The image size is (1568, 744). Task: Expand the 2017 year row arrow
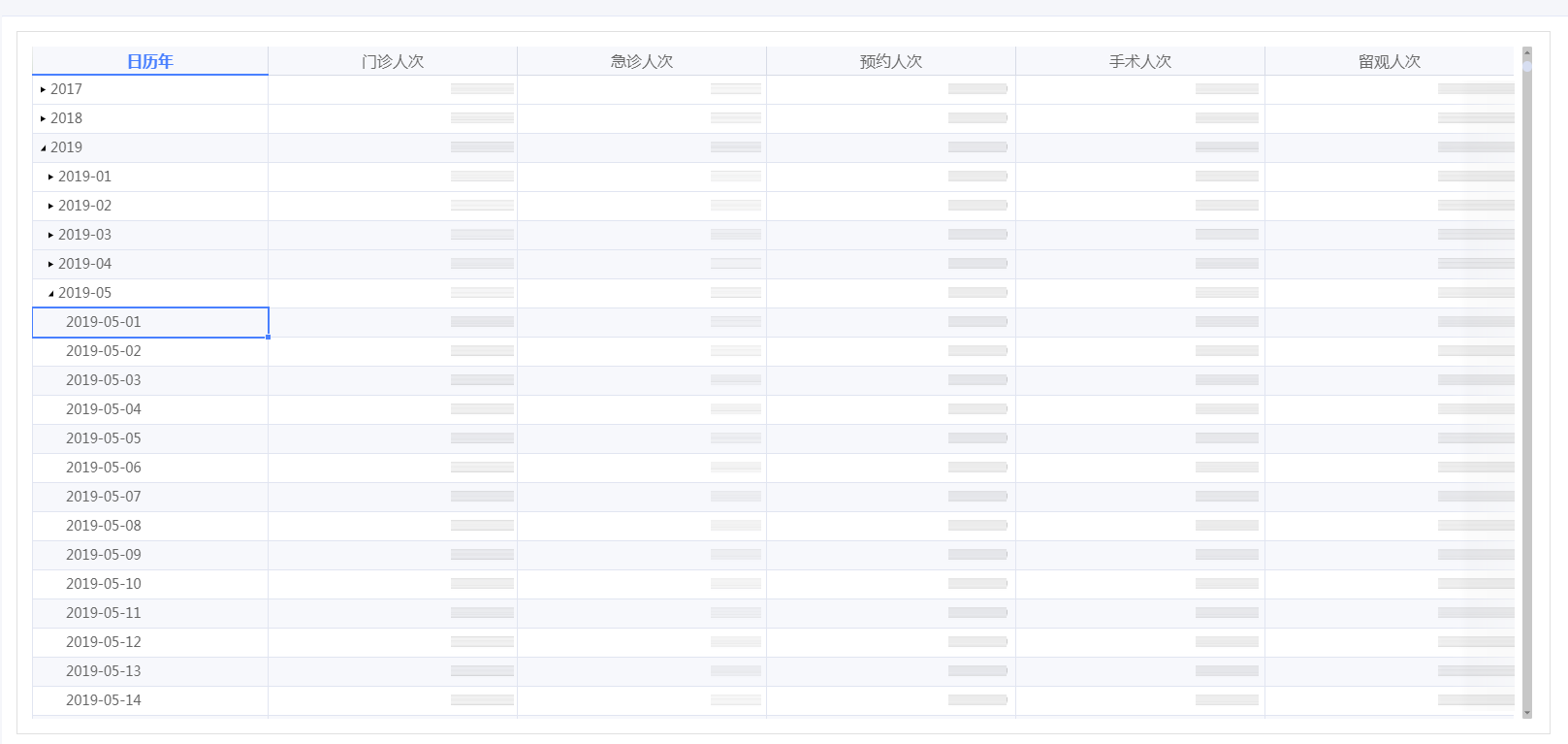tap(43, 89)
